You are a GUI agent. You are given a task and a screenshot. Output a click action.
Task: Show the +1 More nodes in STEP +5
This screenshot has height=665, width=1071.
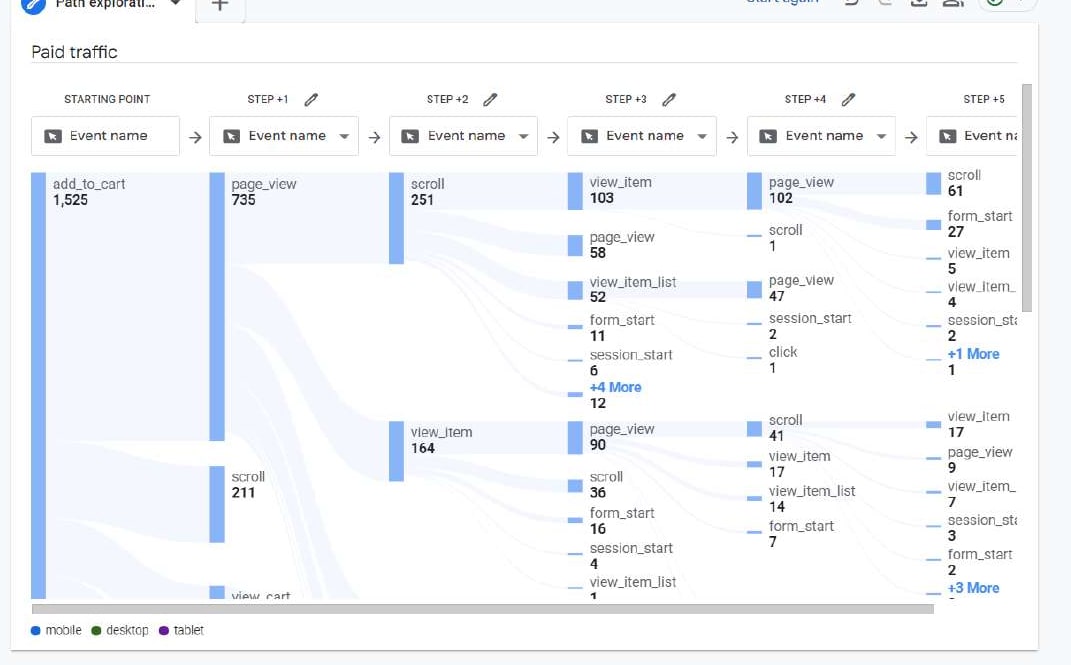coord(973,354)
